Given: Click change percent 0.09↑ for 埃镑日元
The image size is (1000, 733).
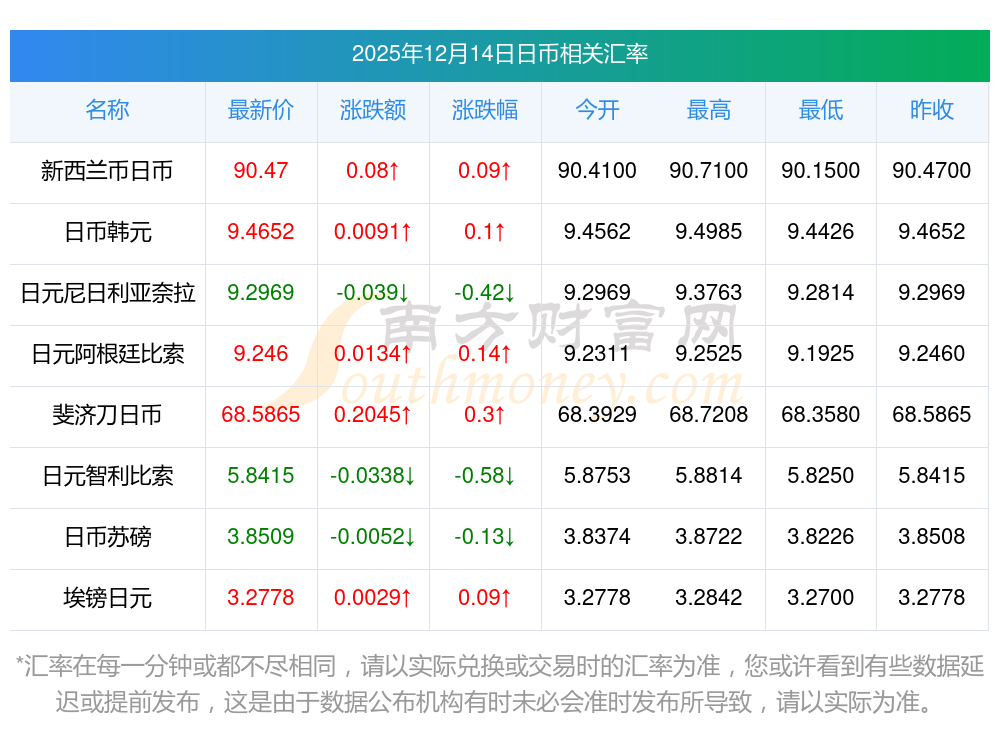Looking at the screenshot, I should tap(485, 597).
